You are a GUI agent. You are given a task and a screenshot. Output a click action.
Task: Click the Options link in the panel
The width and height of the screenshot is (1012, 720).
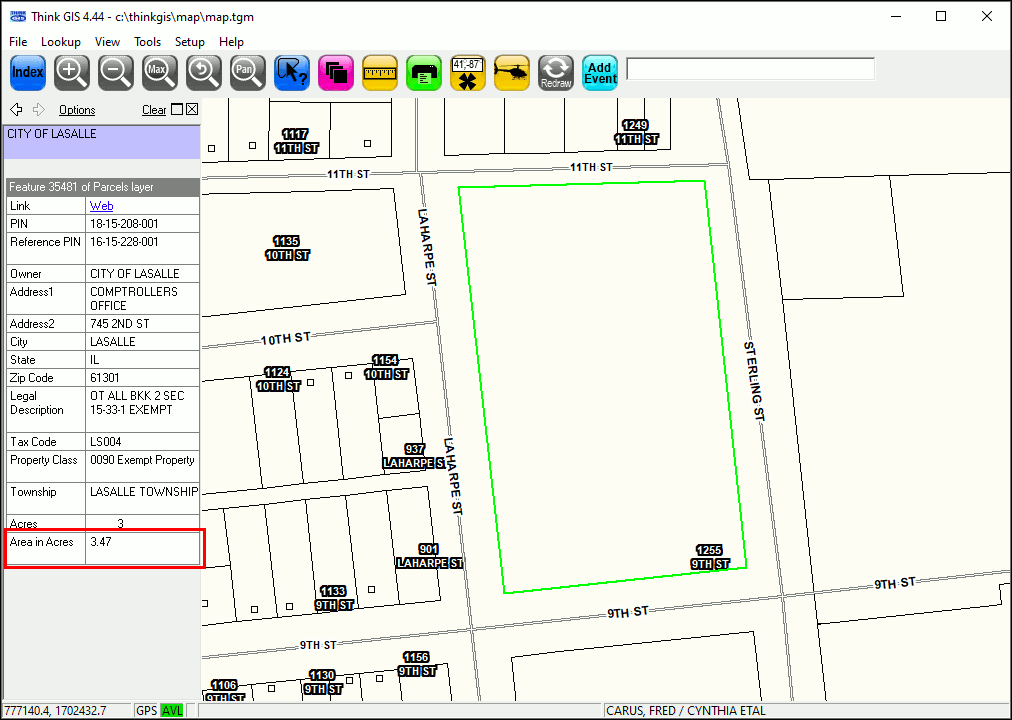(77, 110)
